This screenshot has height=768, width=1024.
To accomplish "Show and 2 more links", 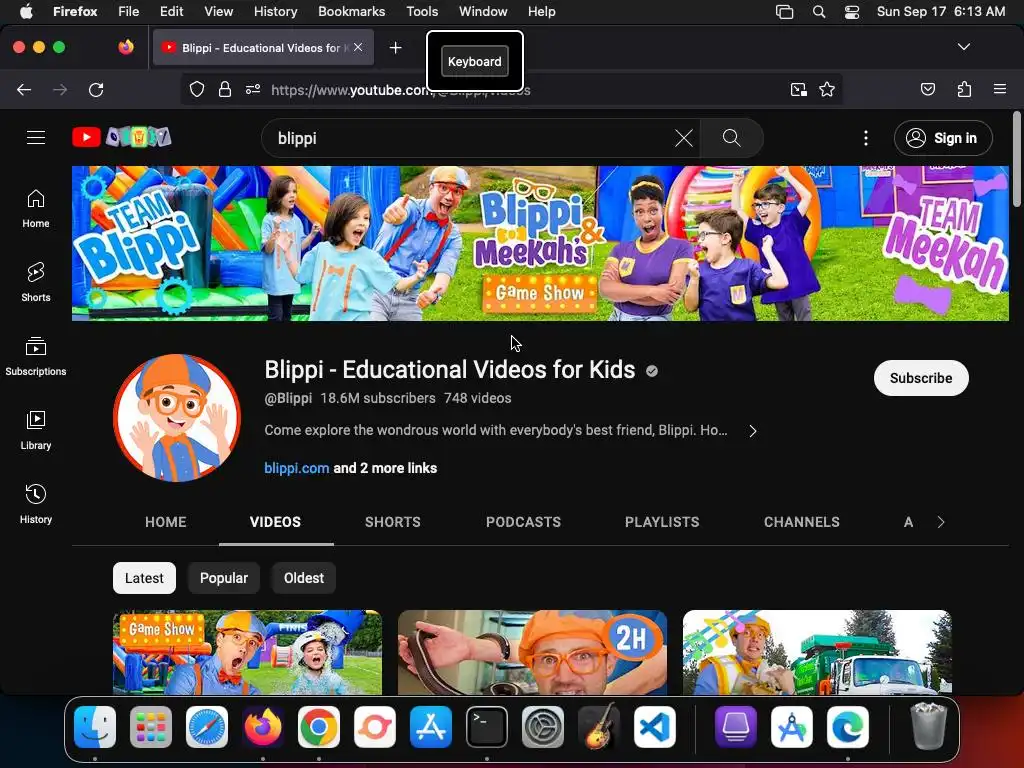I will pyautogui.click(x=385, y=468).
